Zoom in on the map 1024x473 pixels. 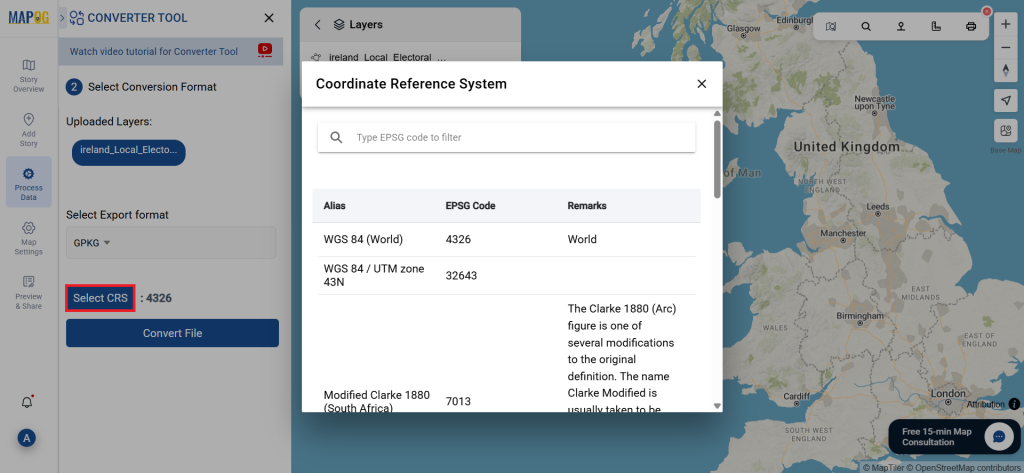coord(1006,24)
